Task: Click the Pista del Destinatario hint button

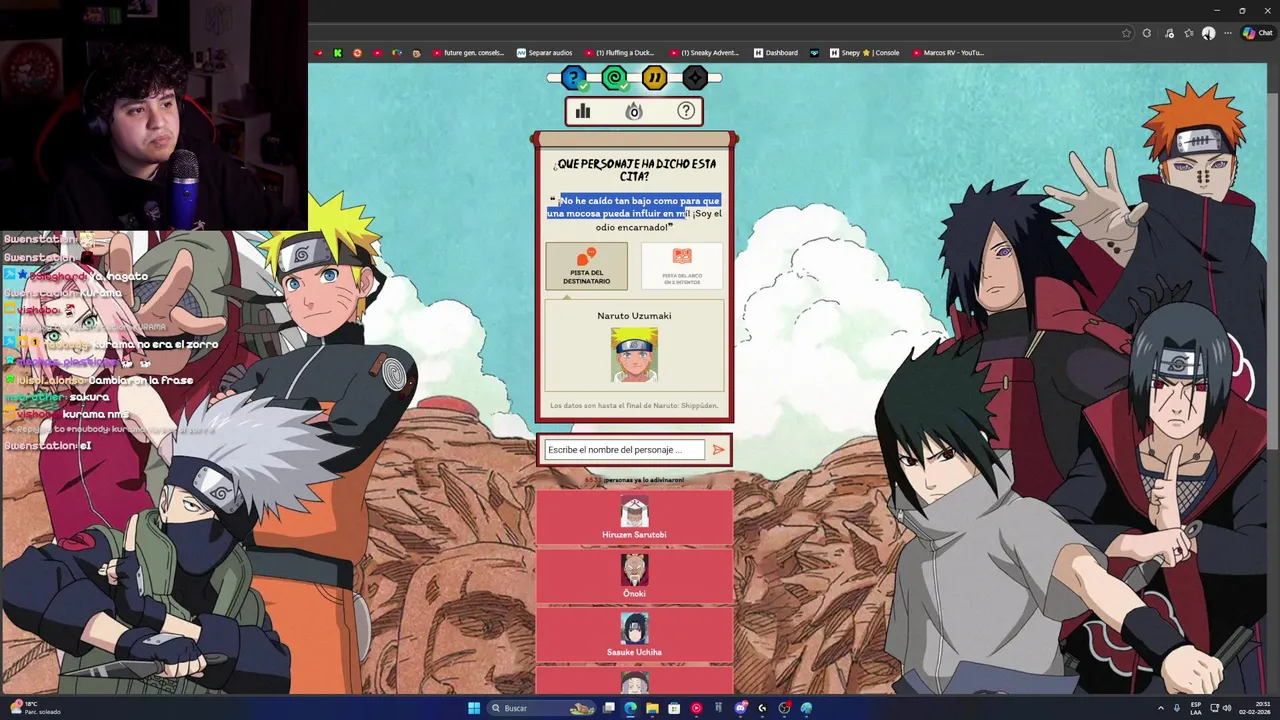Action: point(586,266)
